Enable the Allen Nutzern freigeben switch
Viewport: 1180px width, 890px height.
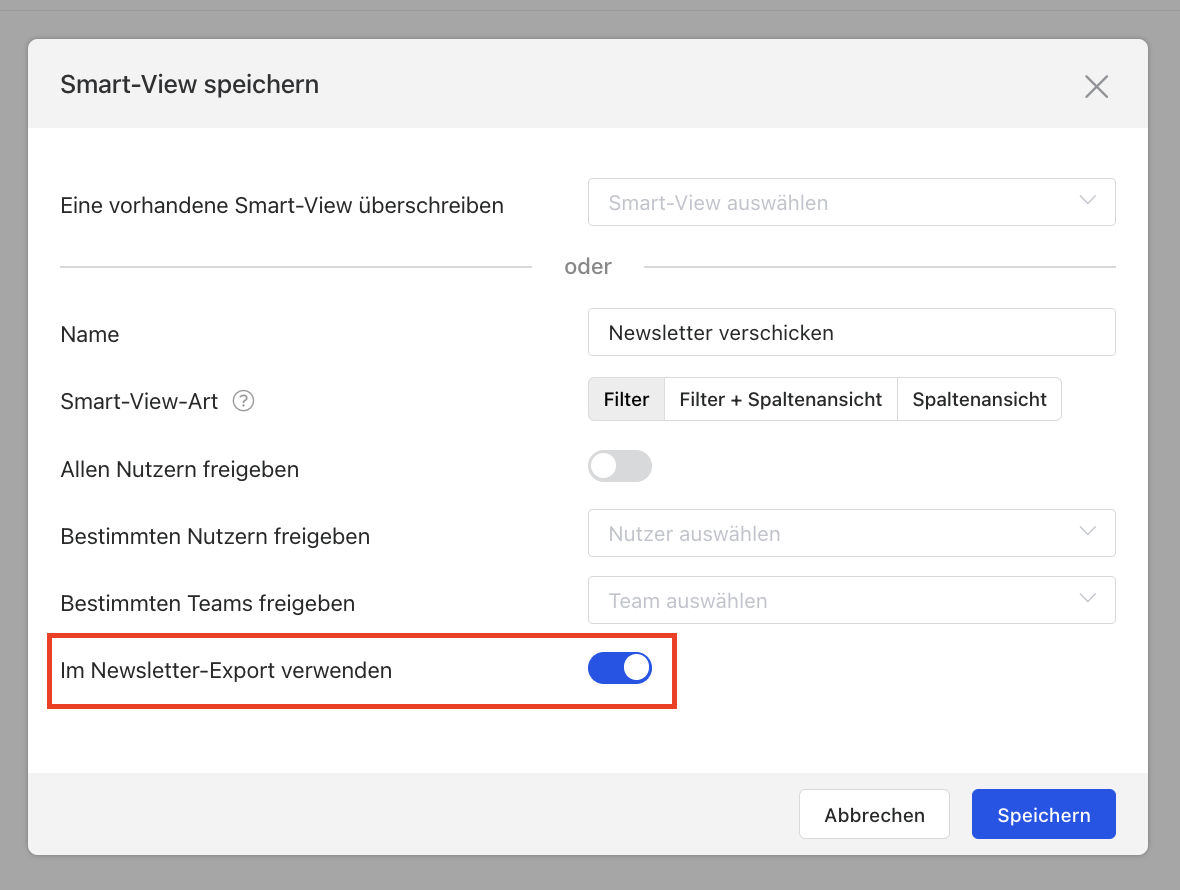coord(619,466)
